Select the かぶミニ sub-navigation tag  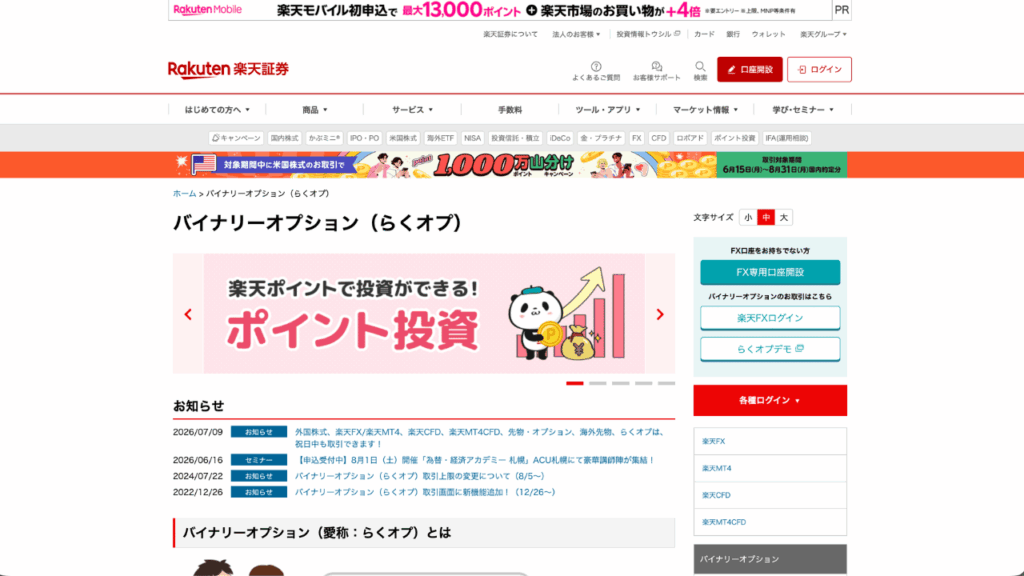324,138
